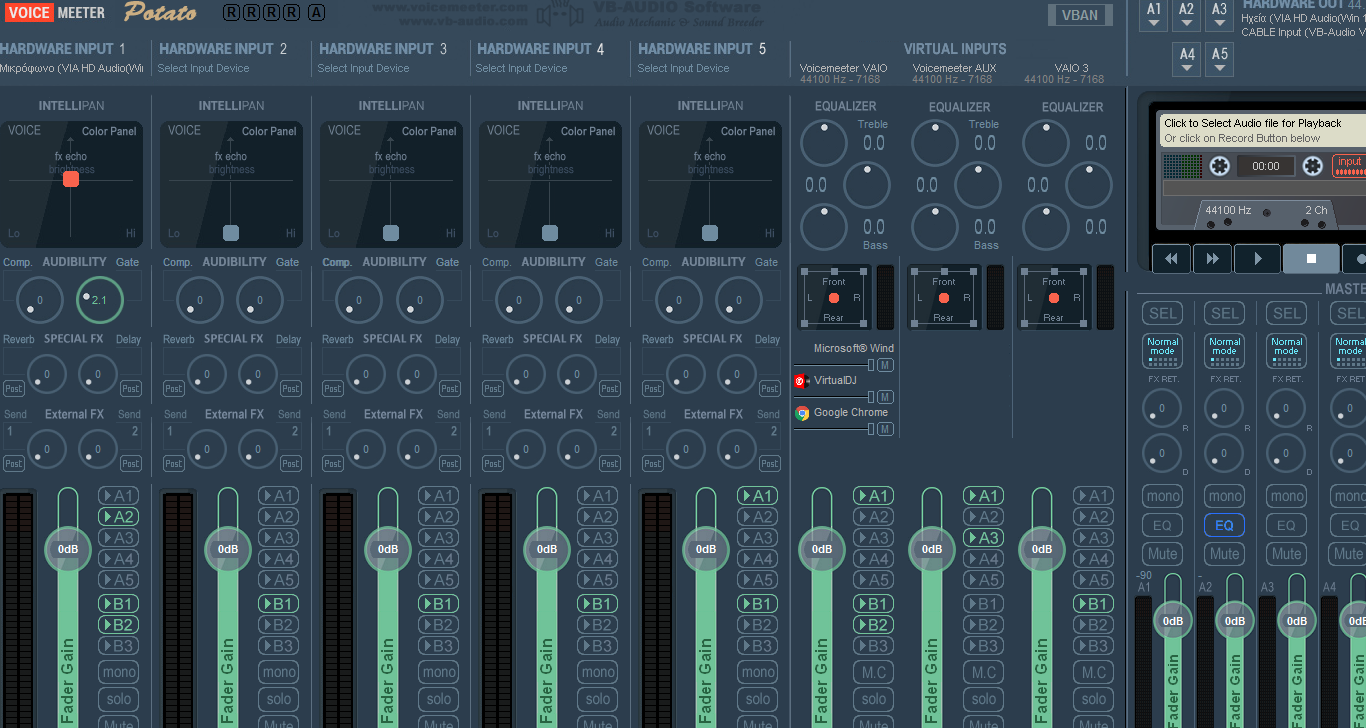
Task: Click the left tape reel on the cassette
Action: click(x=1219, y=166)
